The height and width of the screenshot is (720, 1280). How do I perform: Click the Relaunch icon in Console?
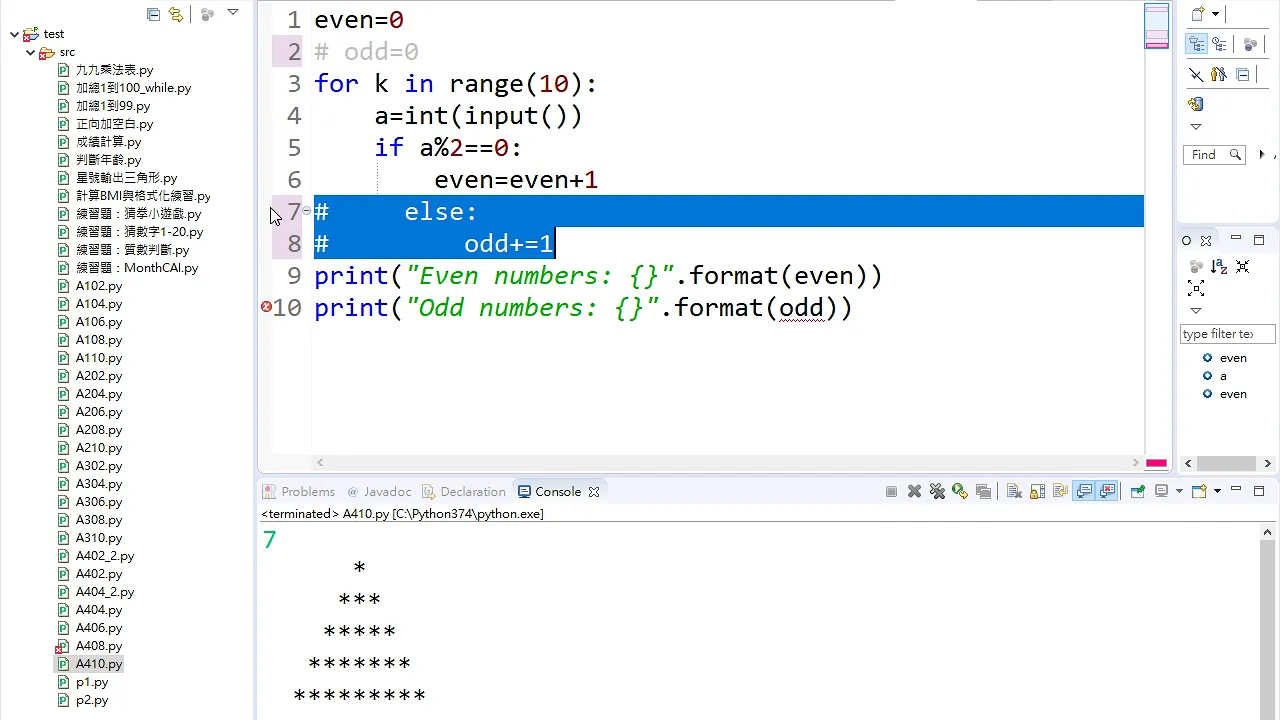[960, 491]
